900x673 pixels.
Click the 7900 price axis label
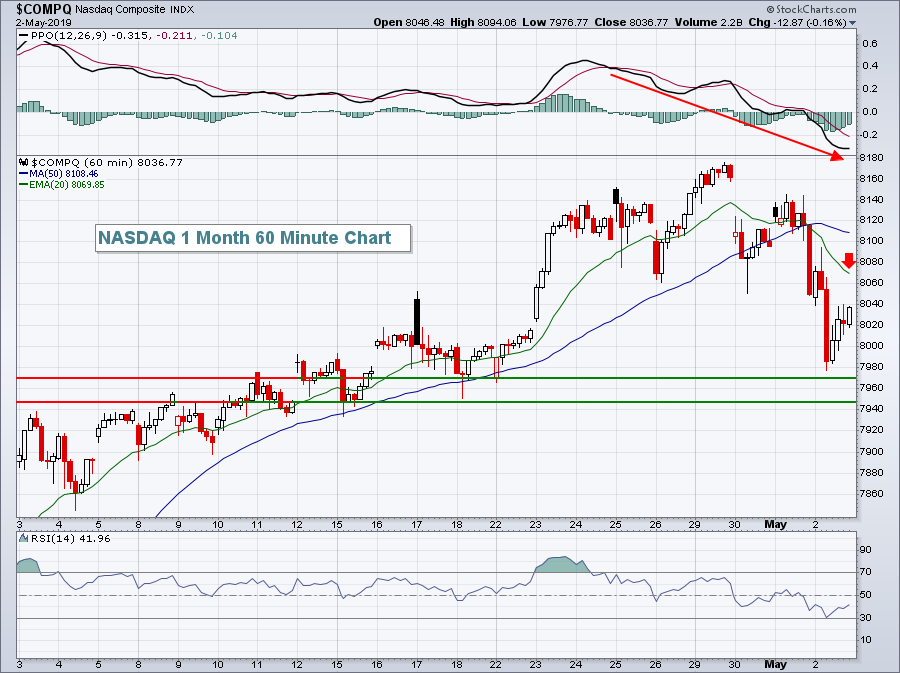pyautogui.click(x=872, y=451)
